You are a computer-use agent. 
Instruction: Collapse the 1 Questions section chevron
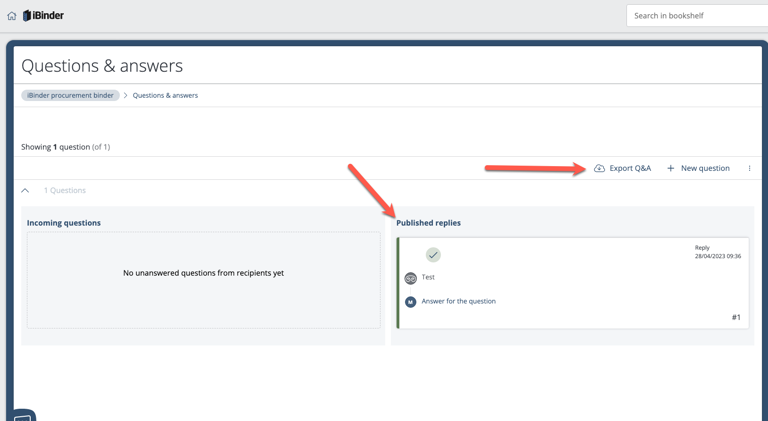tap(25, 190)
